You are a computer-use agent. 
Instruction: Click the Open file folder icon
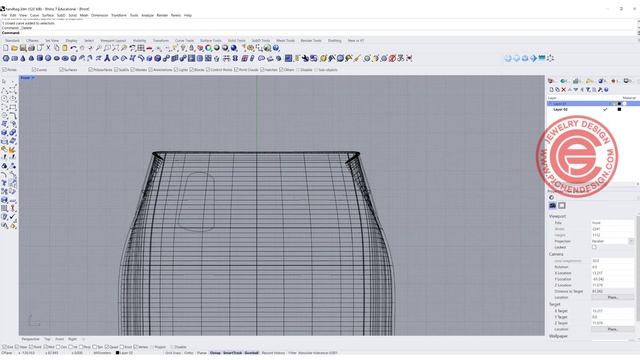tap(14, 48)
